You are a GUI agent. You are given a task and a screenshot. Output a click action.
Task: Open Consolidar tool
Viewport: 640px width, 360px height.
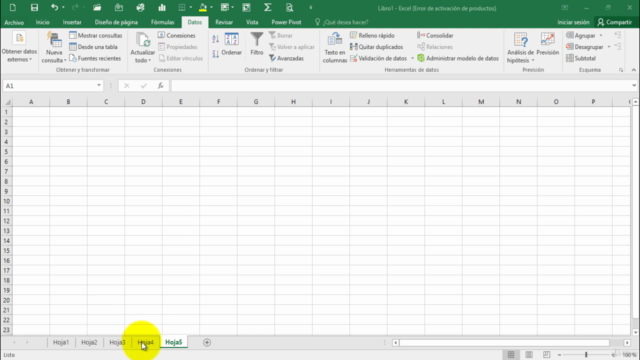435,36
